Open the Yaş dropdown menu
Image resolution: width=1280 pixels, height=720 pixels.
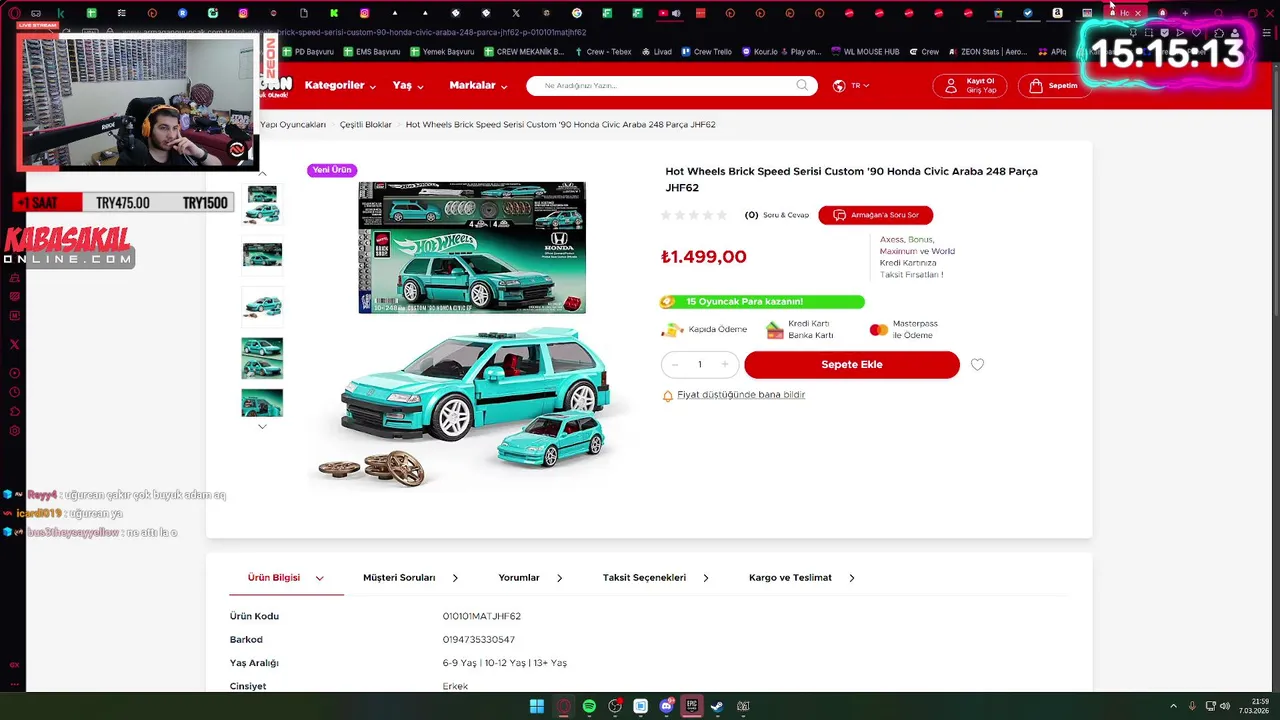[x=408, y=86]
